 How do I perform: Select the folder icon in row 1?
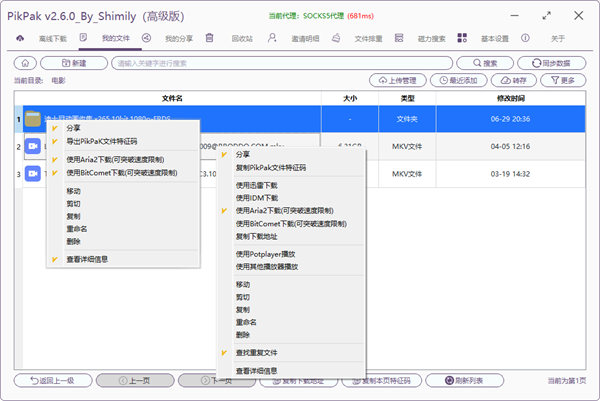tap(33, 119)
